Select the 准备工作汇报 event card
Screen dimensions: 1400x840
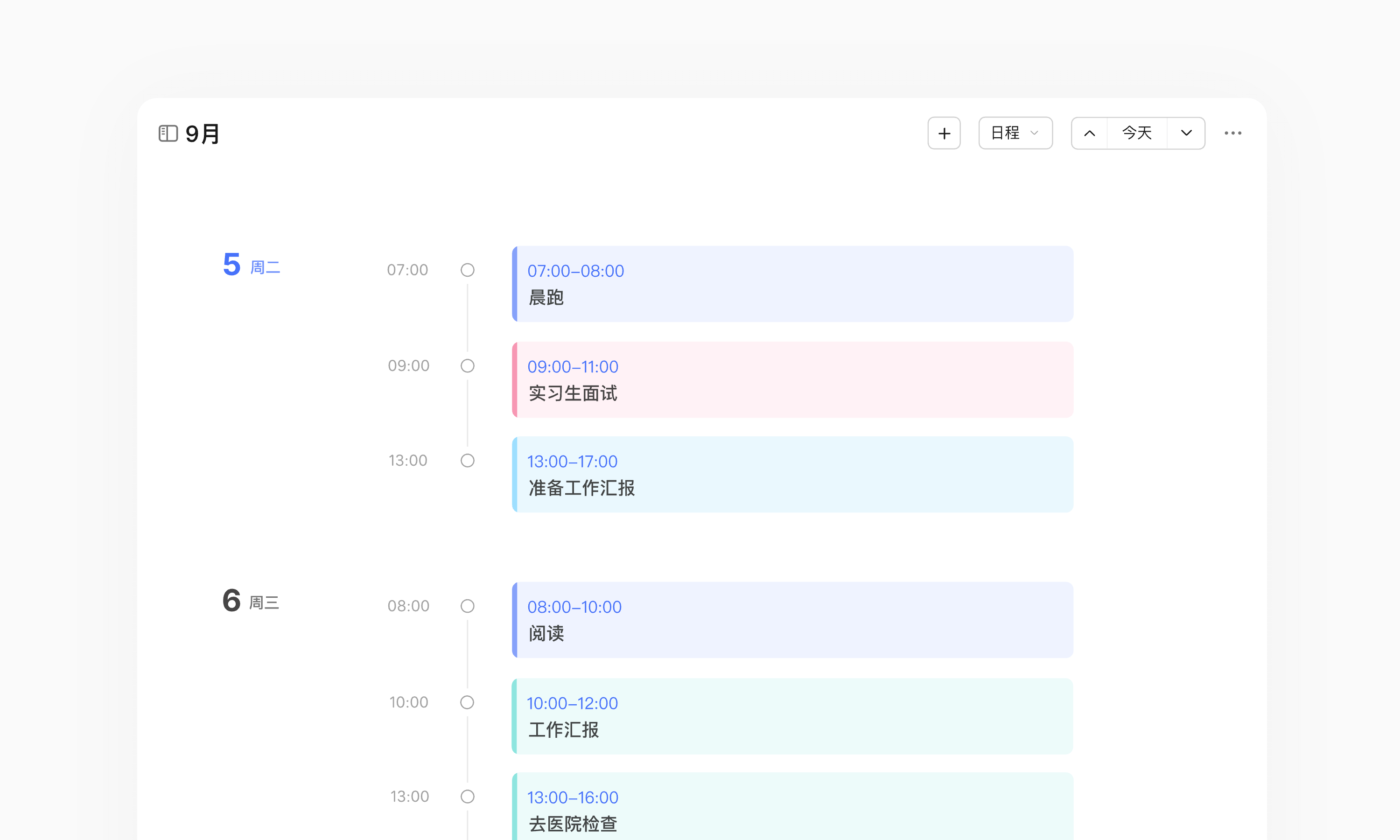click(792, 475)
